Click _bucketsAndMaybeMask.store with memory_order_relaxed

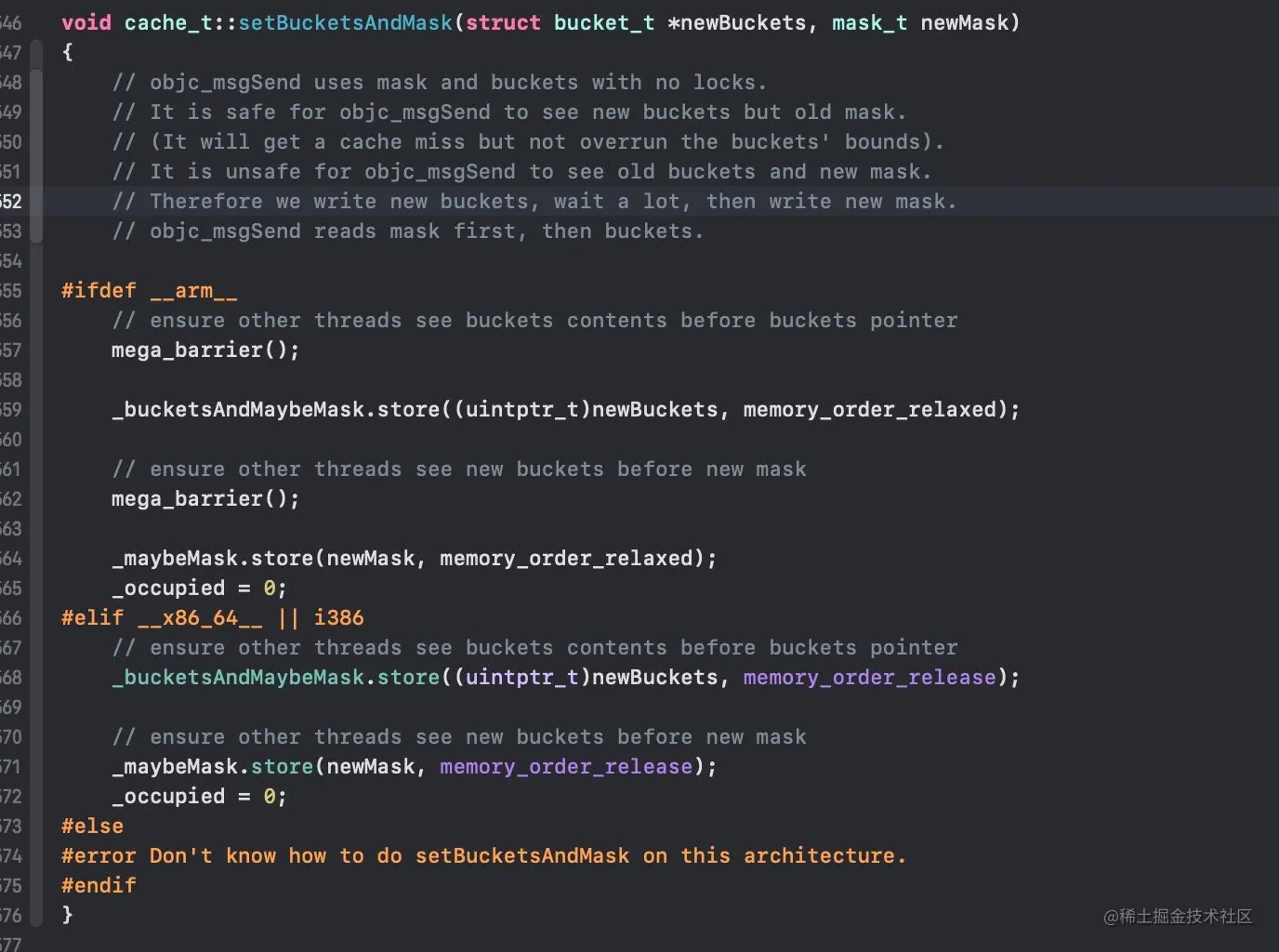[566, 409]
